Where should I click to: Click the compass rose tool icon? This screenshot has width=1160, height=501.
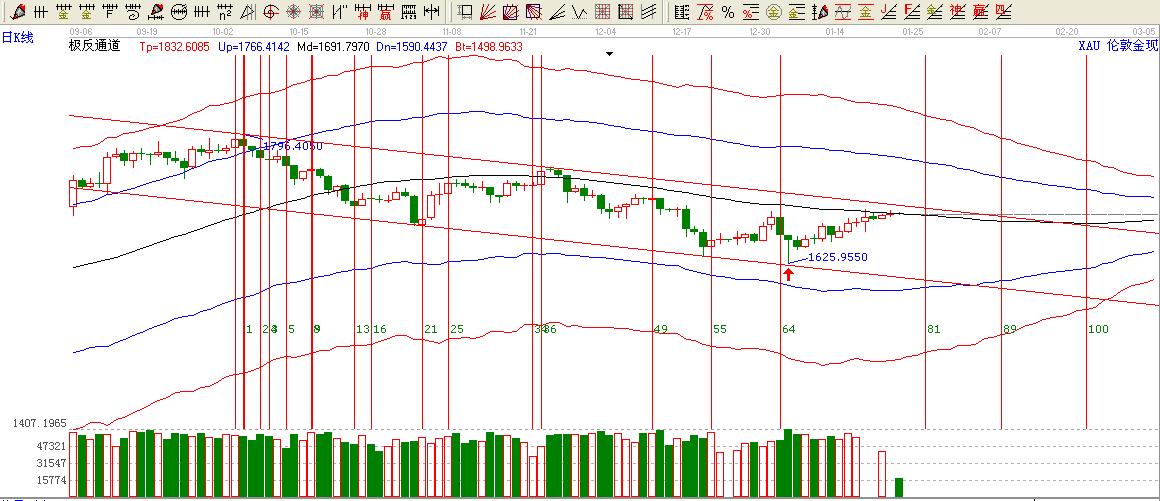[x=293, y=12]
